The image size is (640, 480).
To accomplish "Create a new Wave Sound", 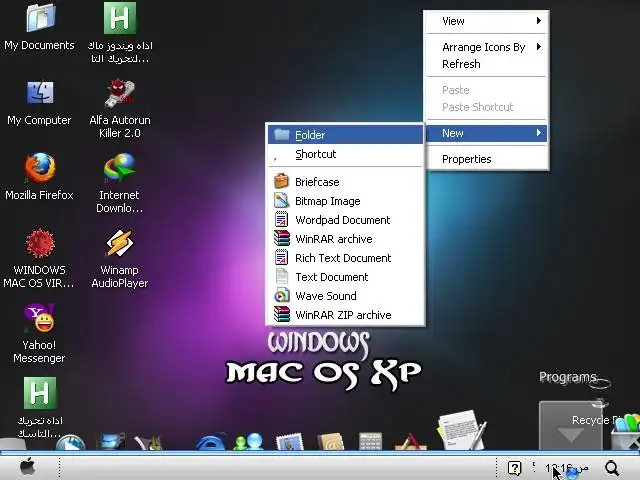I will (x=345, y=296).
